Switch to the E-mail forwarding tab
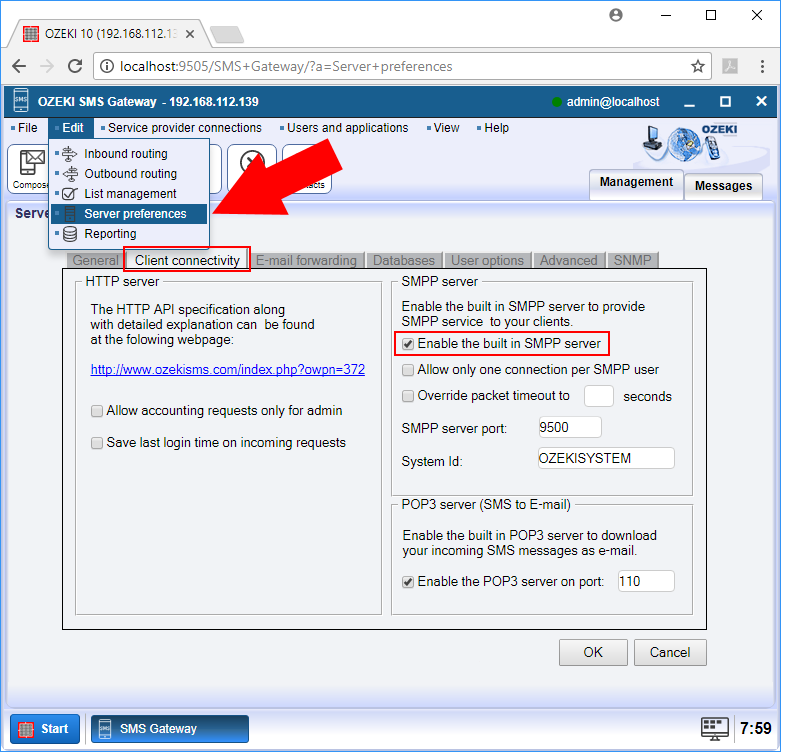Viewport: 800px width, 752px height. tap(306, 259)
